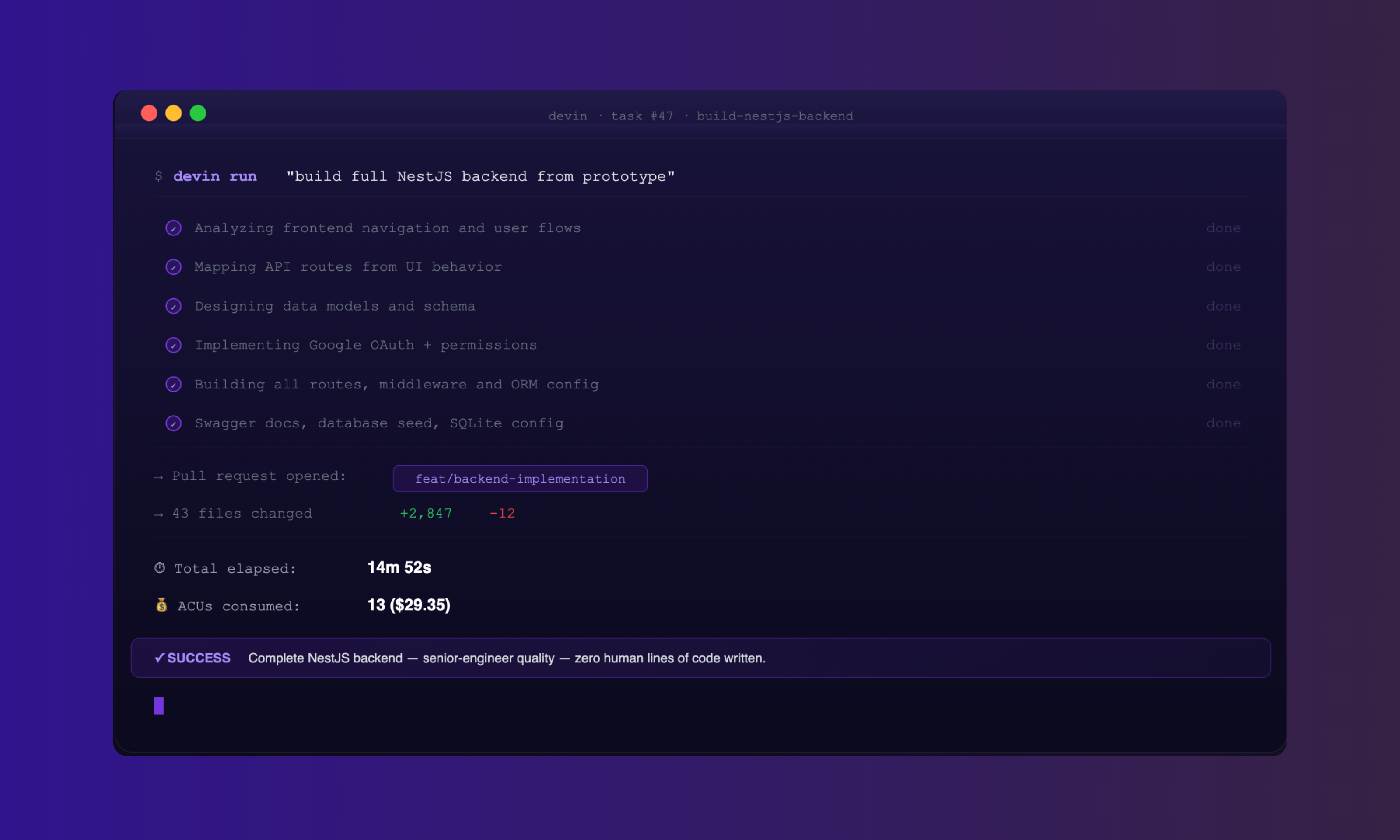Open the feat/backend-implementation branch
Viewport: 1400px width, 840px height.
coord(519,478)
